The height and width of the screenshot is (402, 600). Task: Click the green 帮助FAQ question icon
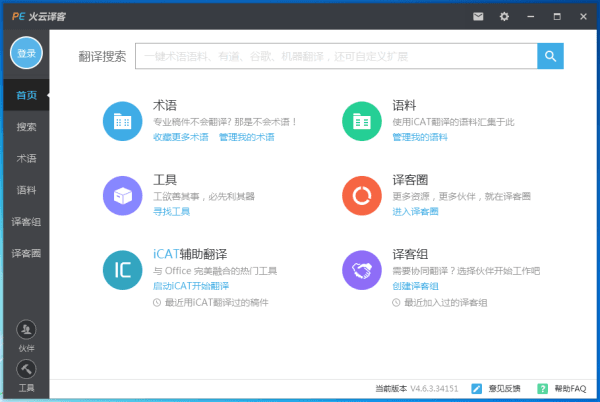[x=542, y=389]
